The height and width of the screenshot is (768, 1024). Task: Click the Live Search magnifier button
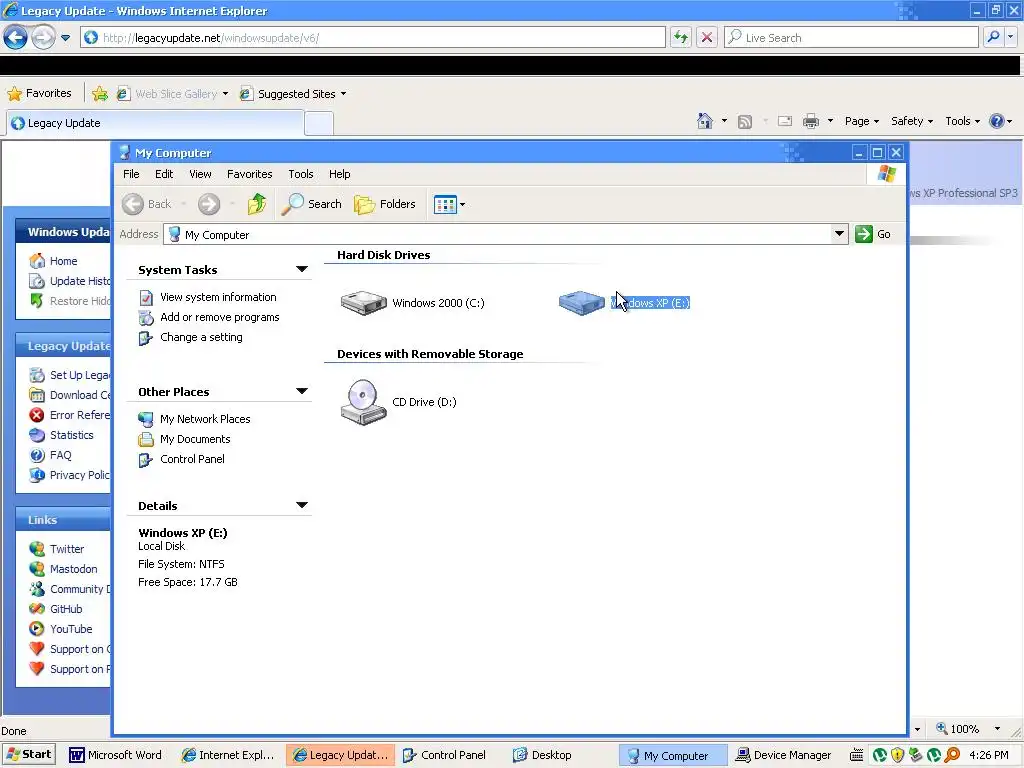point(993,37)
